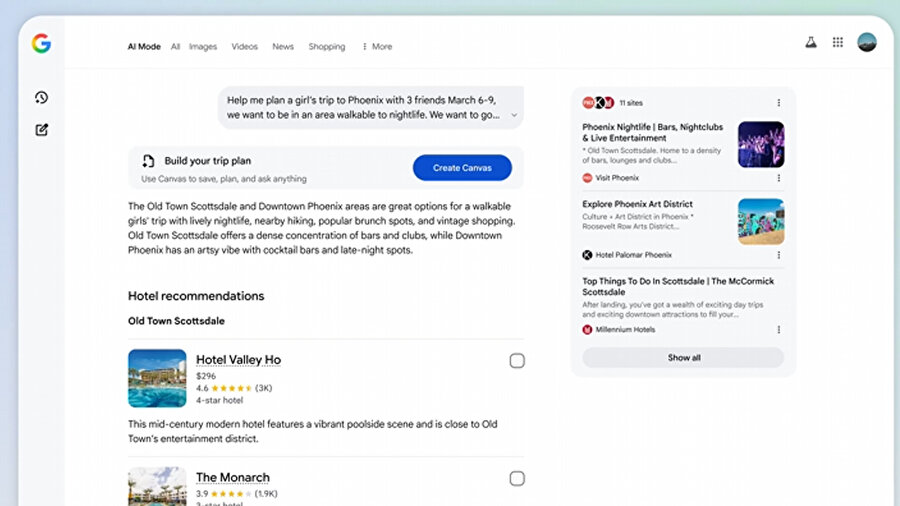
Task: Select The Monarch hotel checkbox
Action: coord(517,479)
